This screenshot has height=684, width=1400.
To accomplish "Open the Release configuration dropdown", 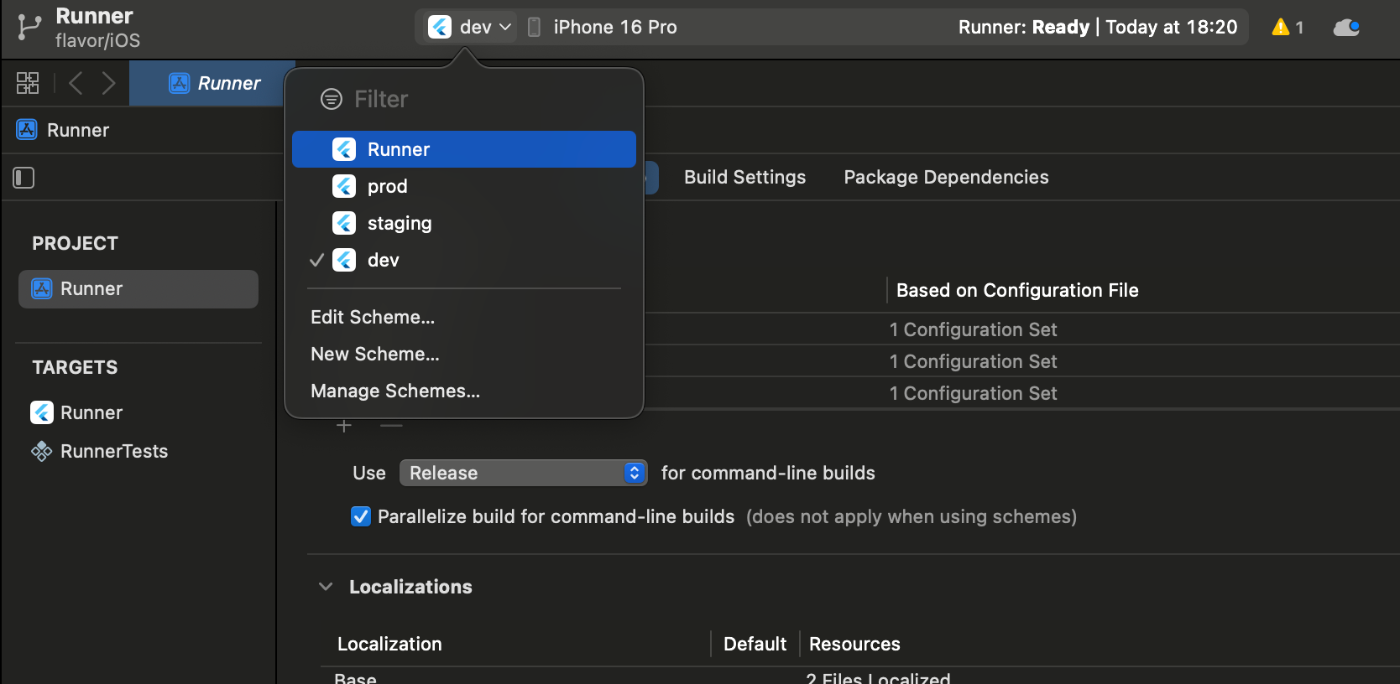I will pyautogui.click(x=524, y=473).
